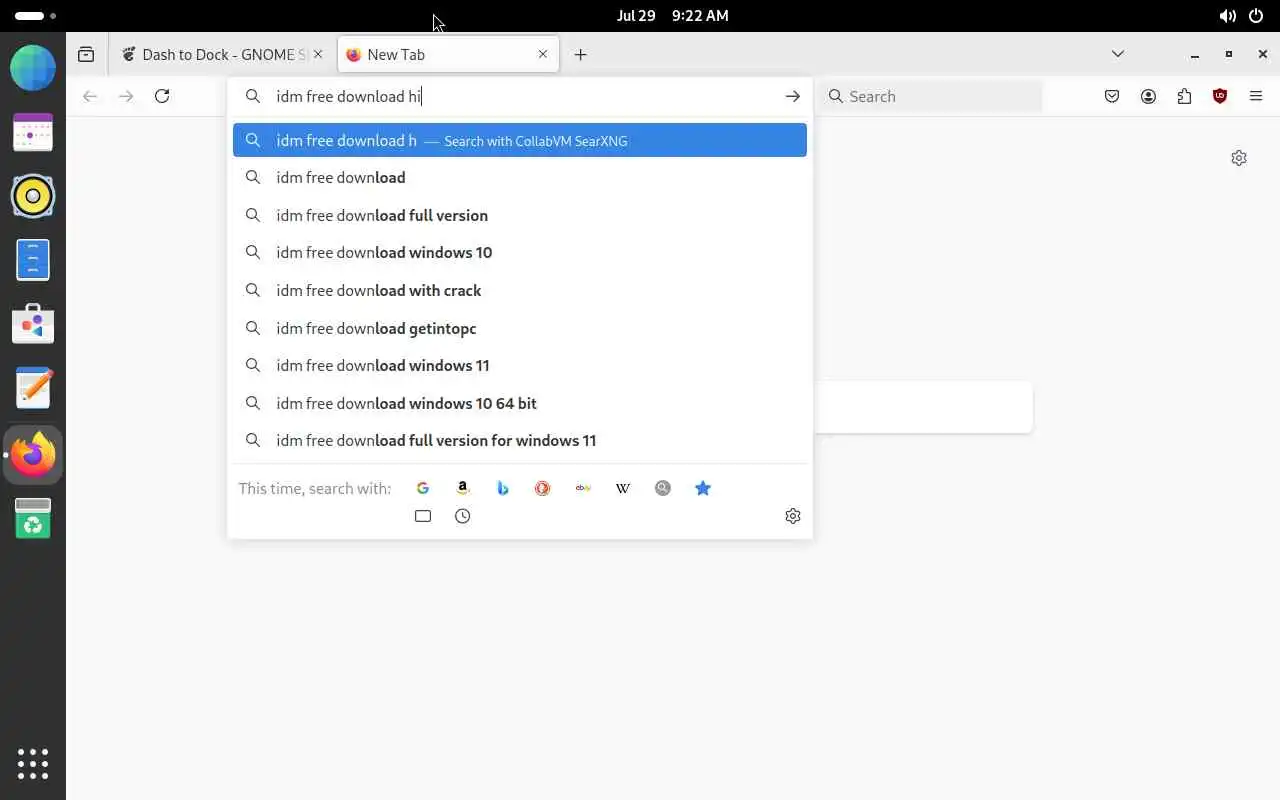Select suggestion 'idm free download getintopc'
1280x800 pixels.
pos(520,328)
